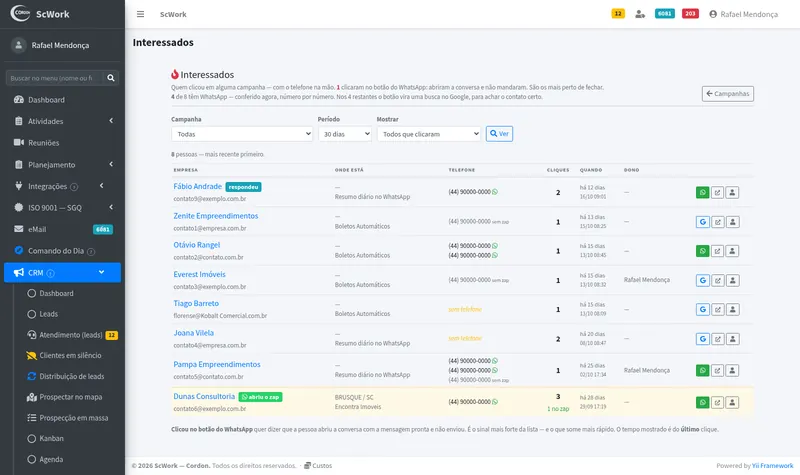Open Fábio Andrade company link

coord(197,186)
